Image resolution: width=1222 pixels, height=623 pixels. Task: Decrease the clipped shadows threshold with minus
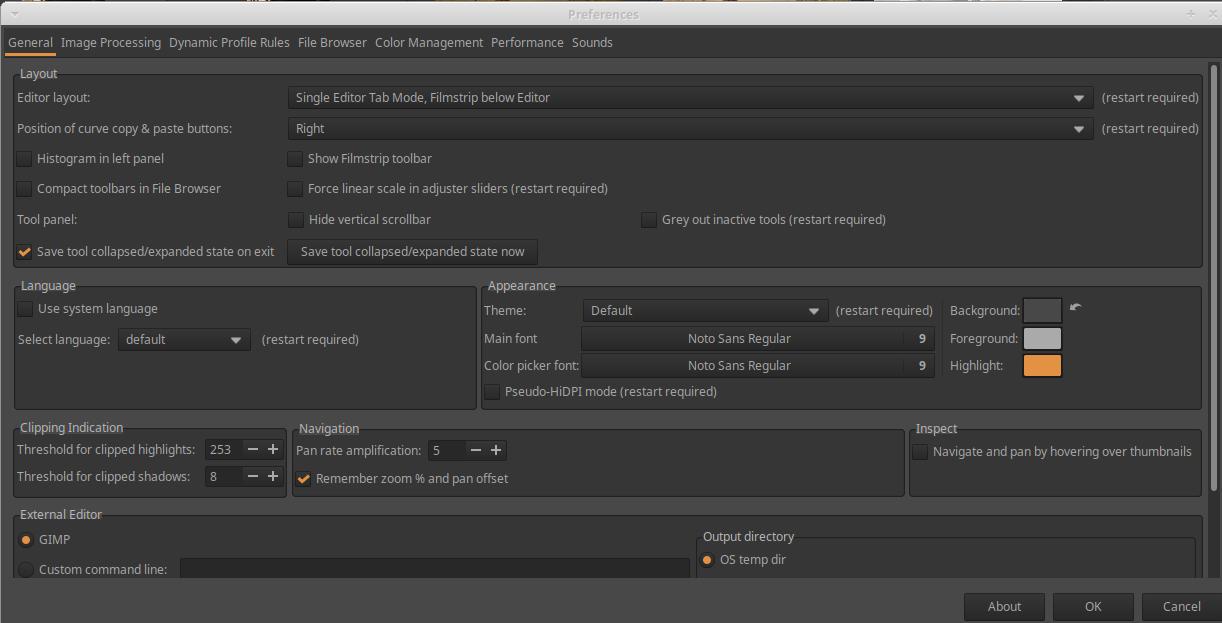(252, 477)
